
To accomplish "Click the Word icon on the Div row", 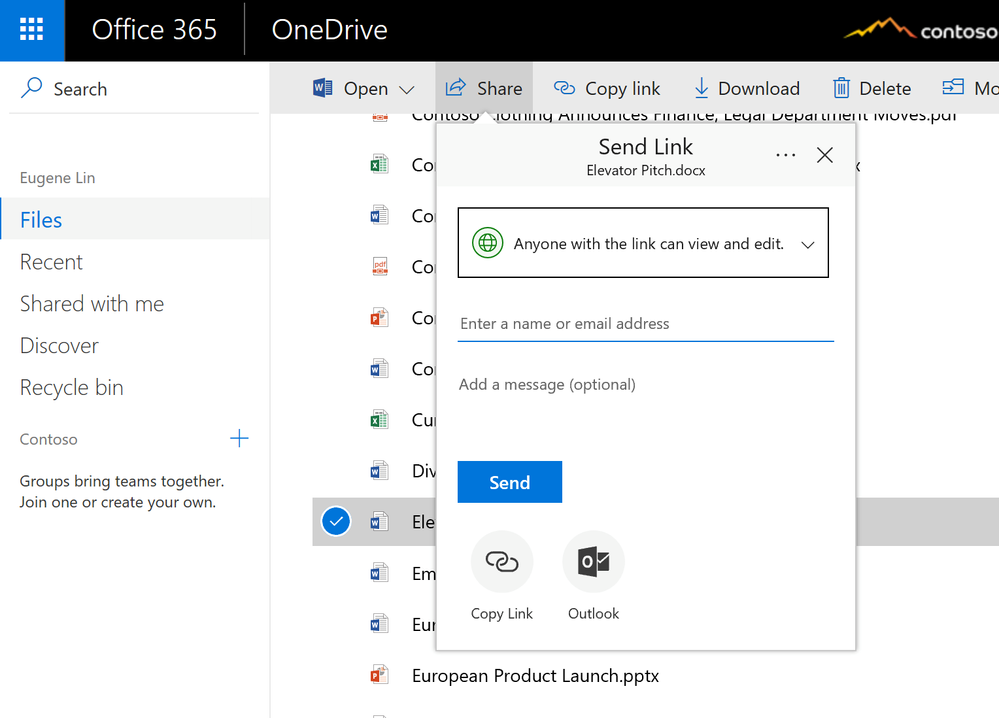I will pyautogui.click(x=379, y=471).
